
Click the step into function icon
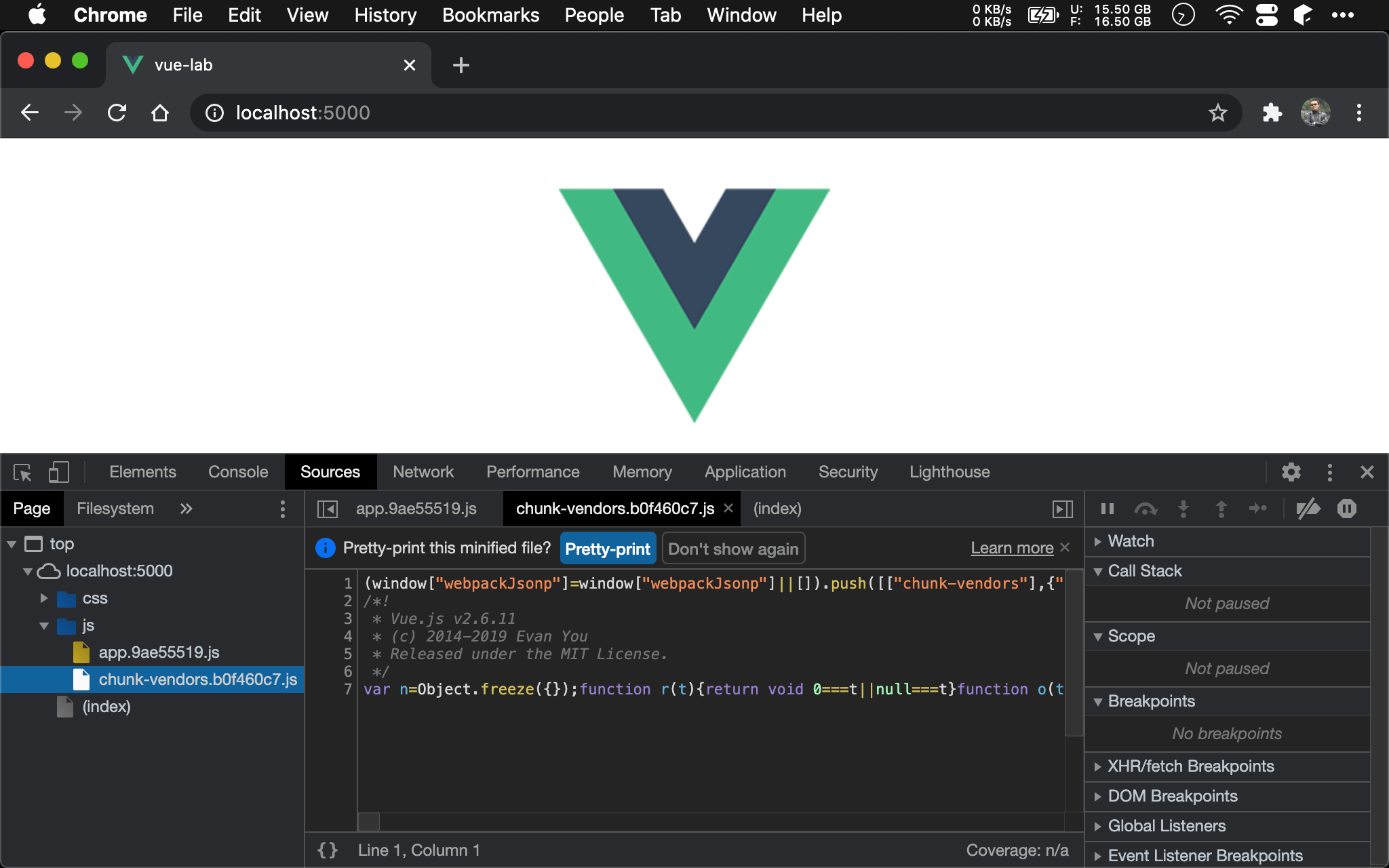coord(1183,509)
